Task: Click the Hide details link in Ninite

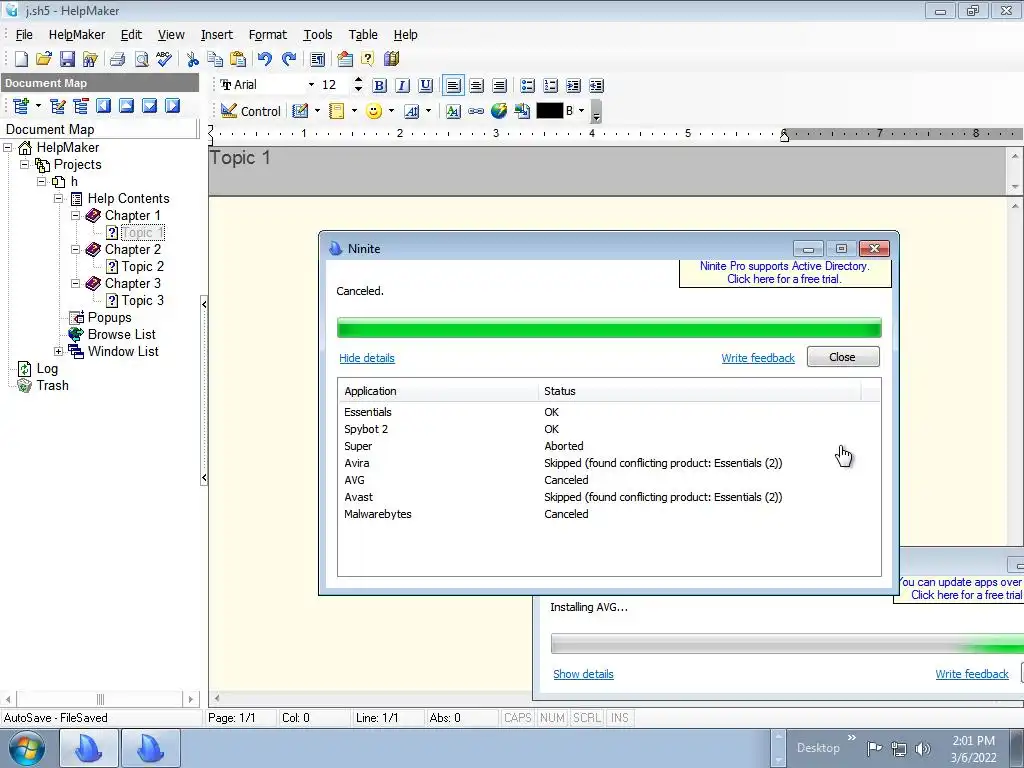Action: pyautogui.click(x=366, y=358)
